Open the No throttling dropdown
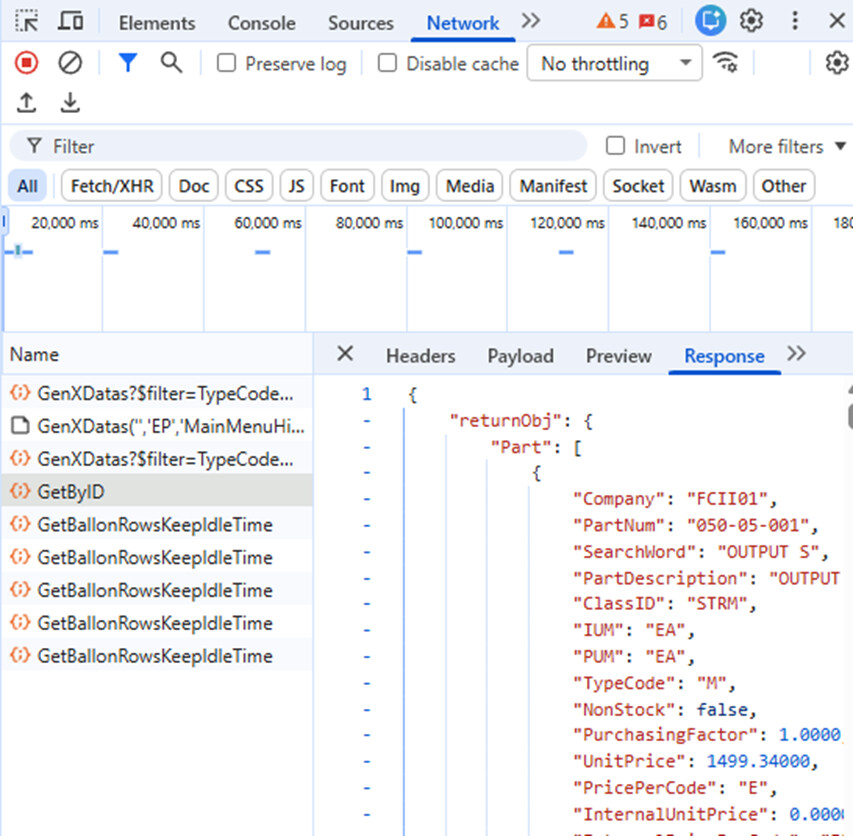The width and height of the screenshot is (853, 836). click(x=614, y=64)
